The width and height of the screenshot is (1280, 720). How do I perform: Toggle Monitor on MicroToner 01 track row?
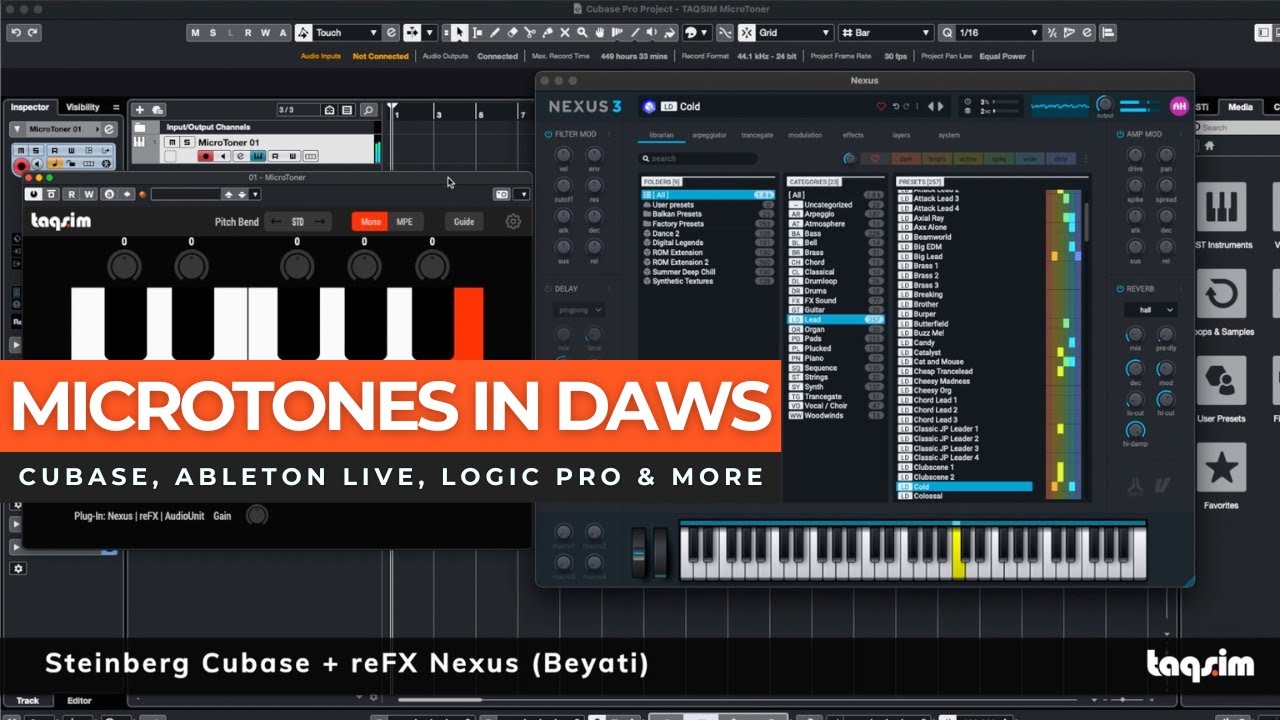223,156
